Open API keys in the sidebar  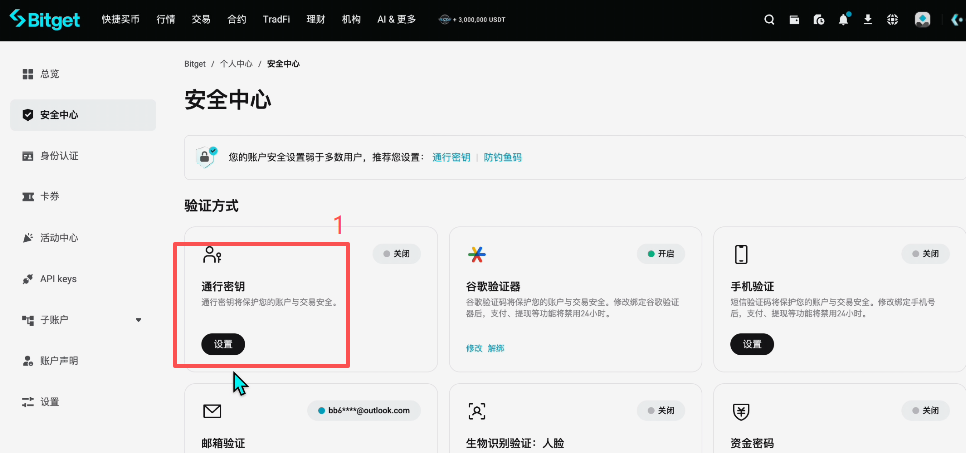pyautogui.click(x=83, y=279)
